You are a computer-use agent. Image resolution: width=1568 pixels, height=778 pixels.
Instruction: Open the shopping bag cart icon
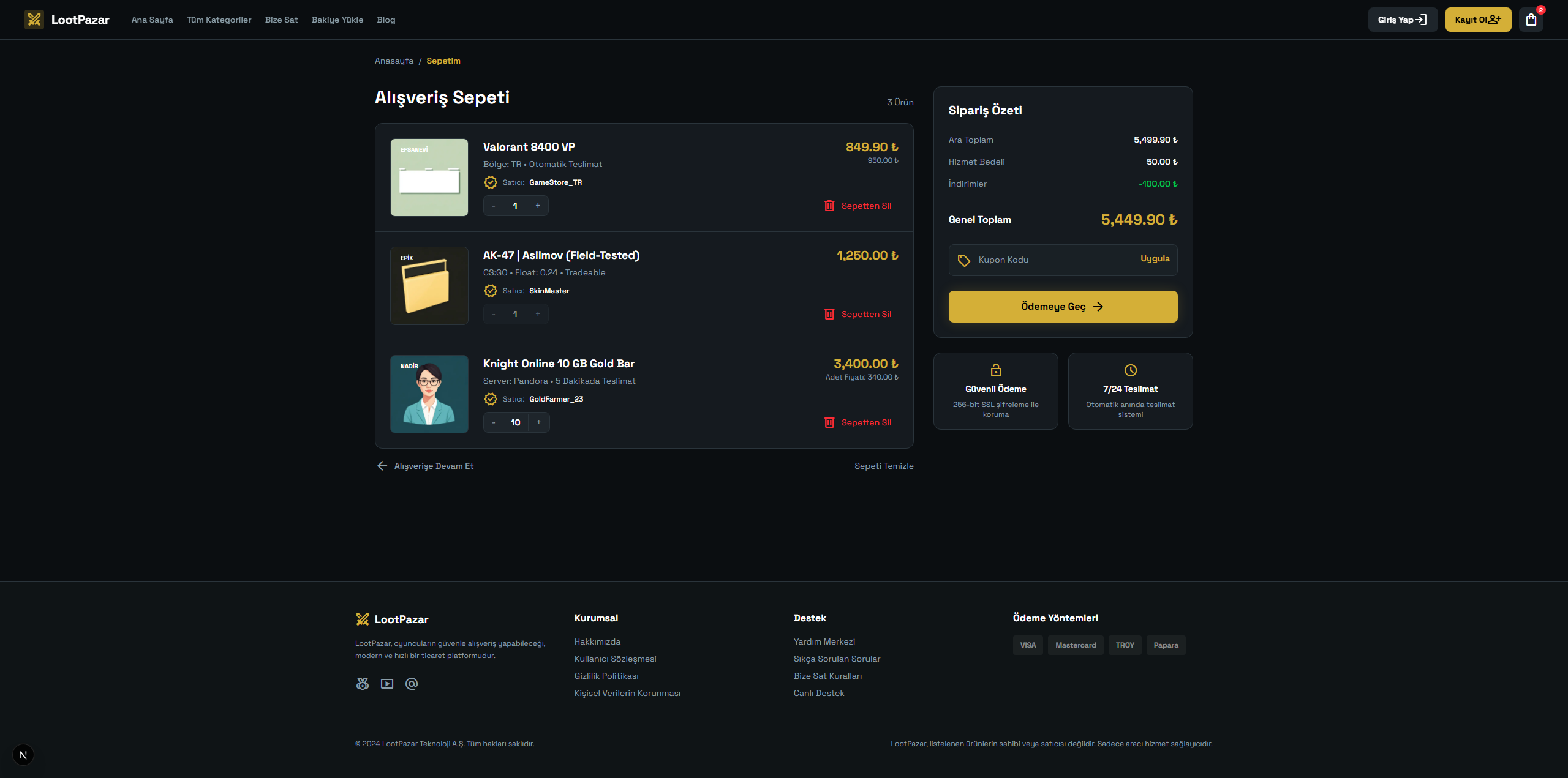click(x=1531, y=20)
